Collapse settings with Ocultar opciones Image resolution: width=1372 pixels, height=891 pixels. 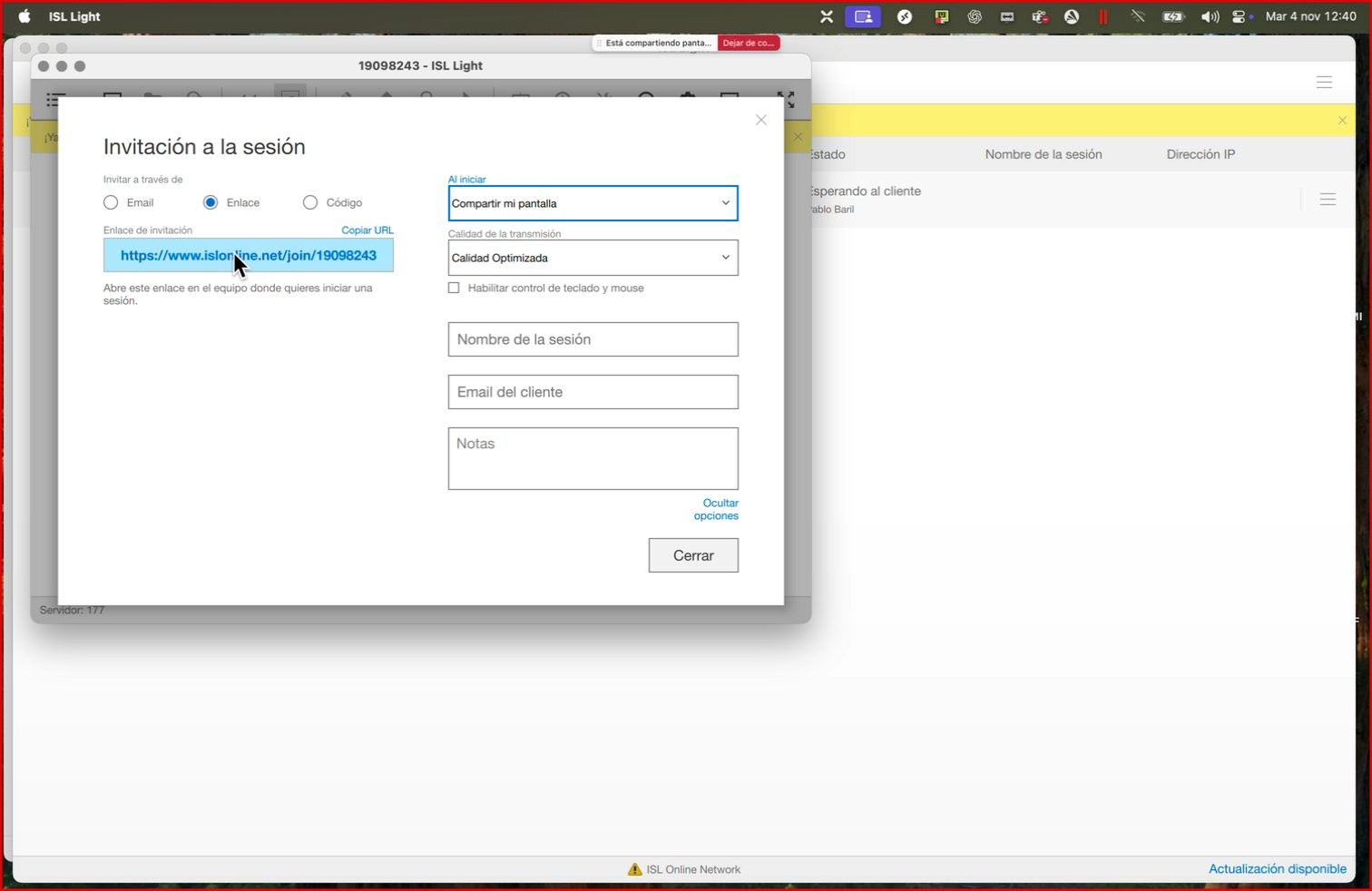click(716, 509)
